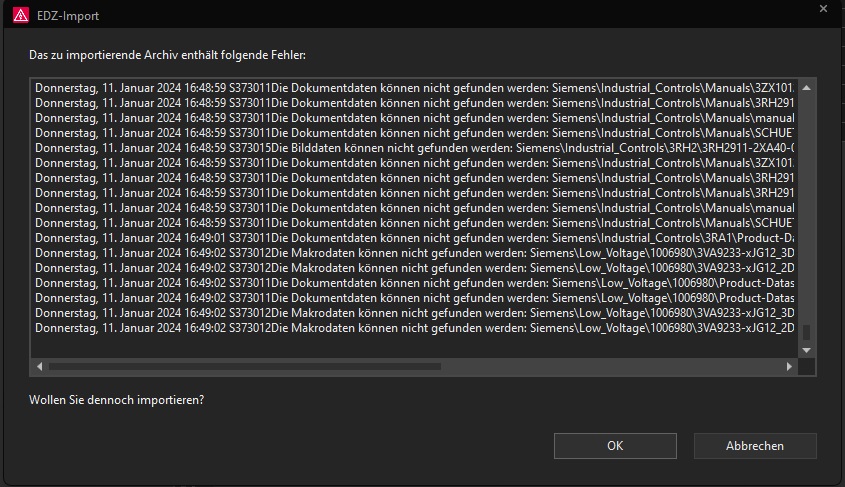Select the 16:49:01 3RA1 Product-Da error line

click(414, 238)
